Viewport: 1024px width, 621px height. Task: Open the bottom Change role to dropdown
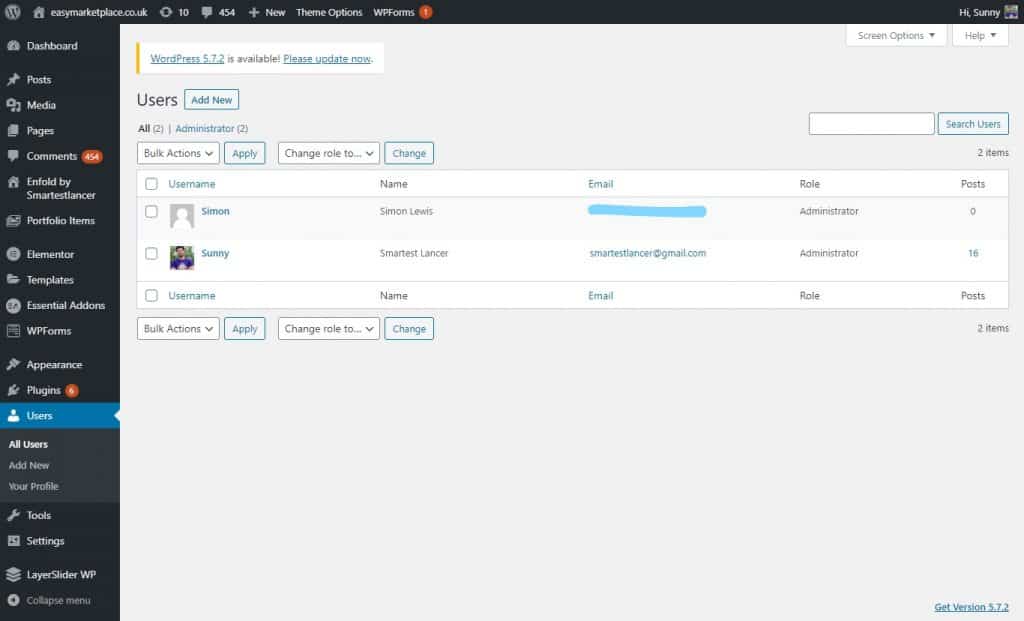[x=328, y=329]
